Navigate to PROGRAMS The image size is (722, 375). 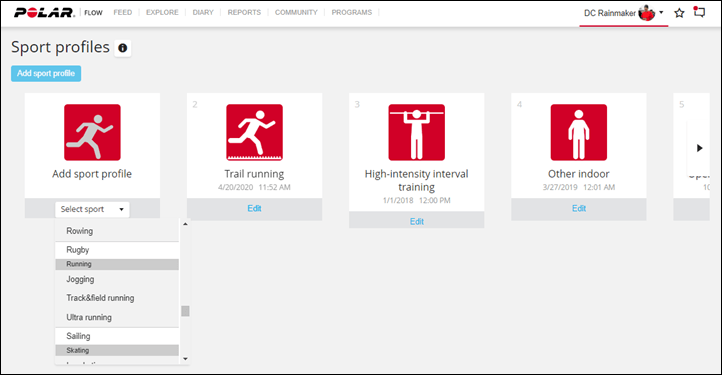point(352,12)
